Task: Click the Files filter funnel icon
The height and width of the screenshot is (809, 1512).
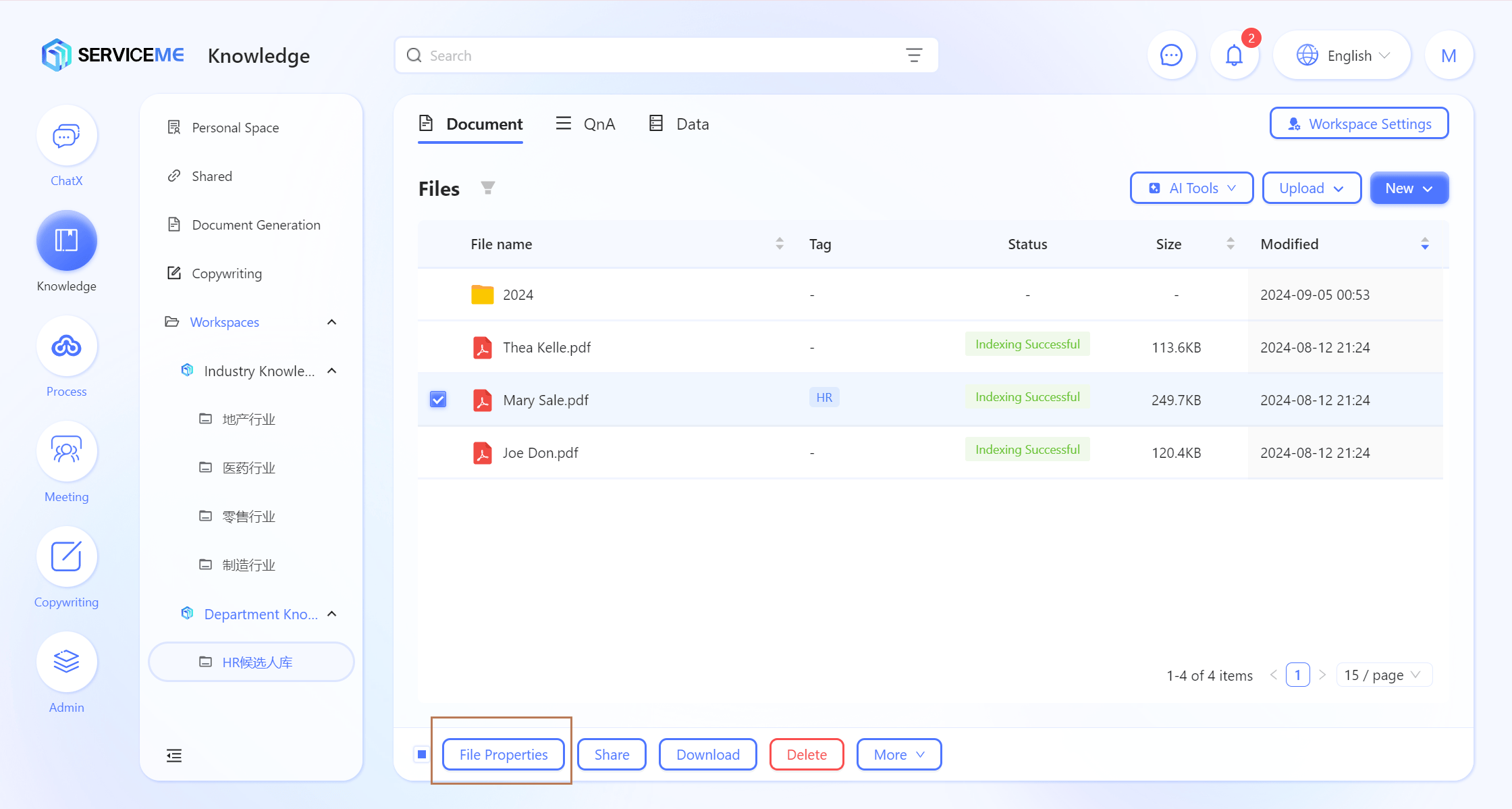Action: [487, 188]
